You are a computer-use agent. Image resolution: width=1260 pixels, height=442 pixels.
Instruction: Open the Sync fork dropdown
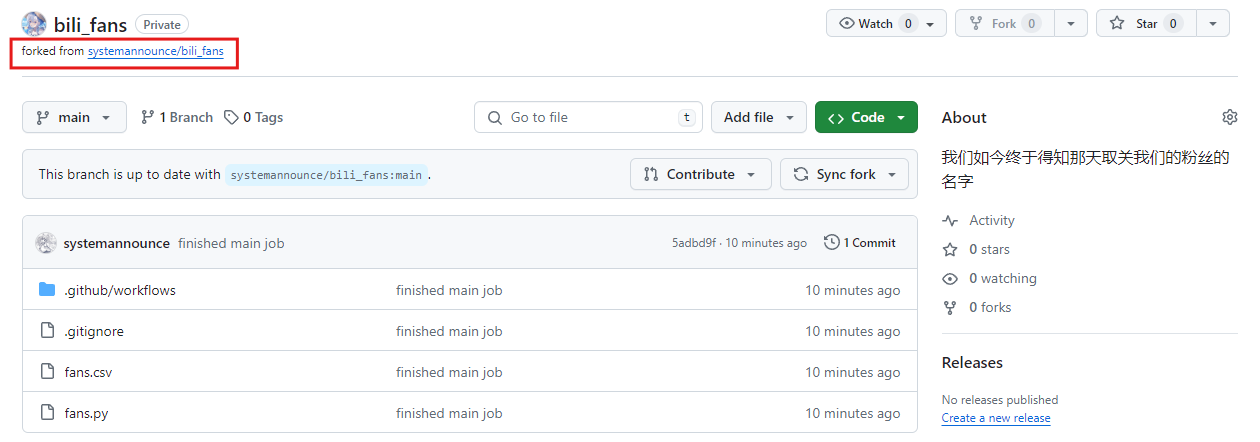(x=845, y=174)
